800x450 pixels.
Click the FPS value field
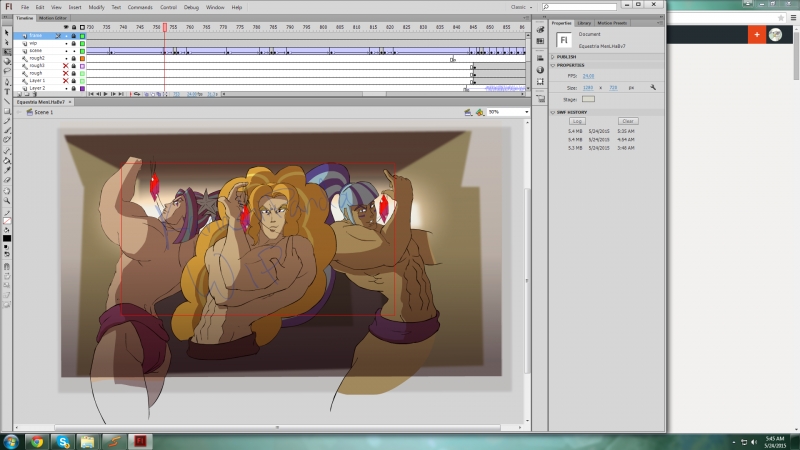coord(589,76)
